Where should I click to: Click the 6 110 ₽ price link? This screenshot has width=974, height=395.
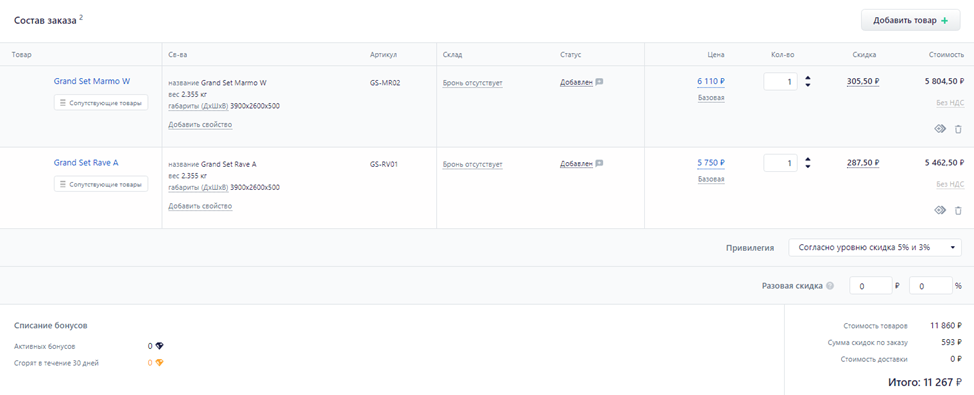(x=711, y=81)
